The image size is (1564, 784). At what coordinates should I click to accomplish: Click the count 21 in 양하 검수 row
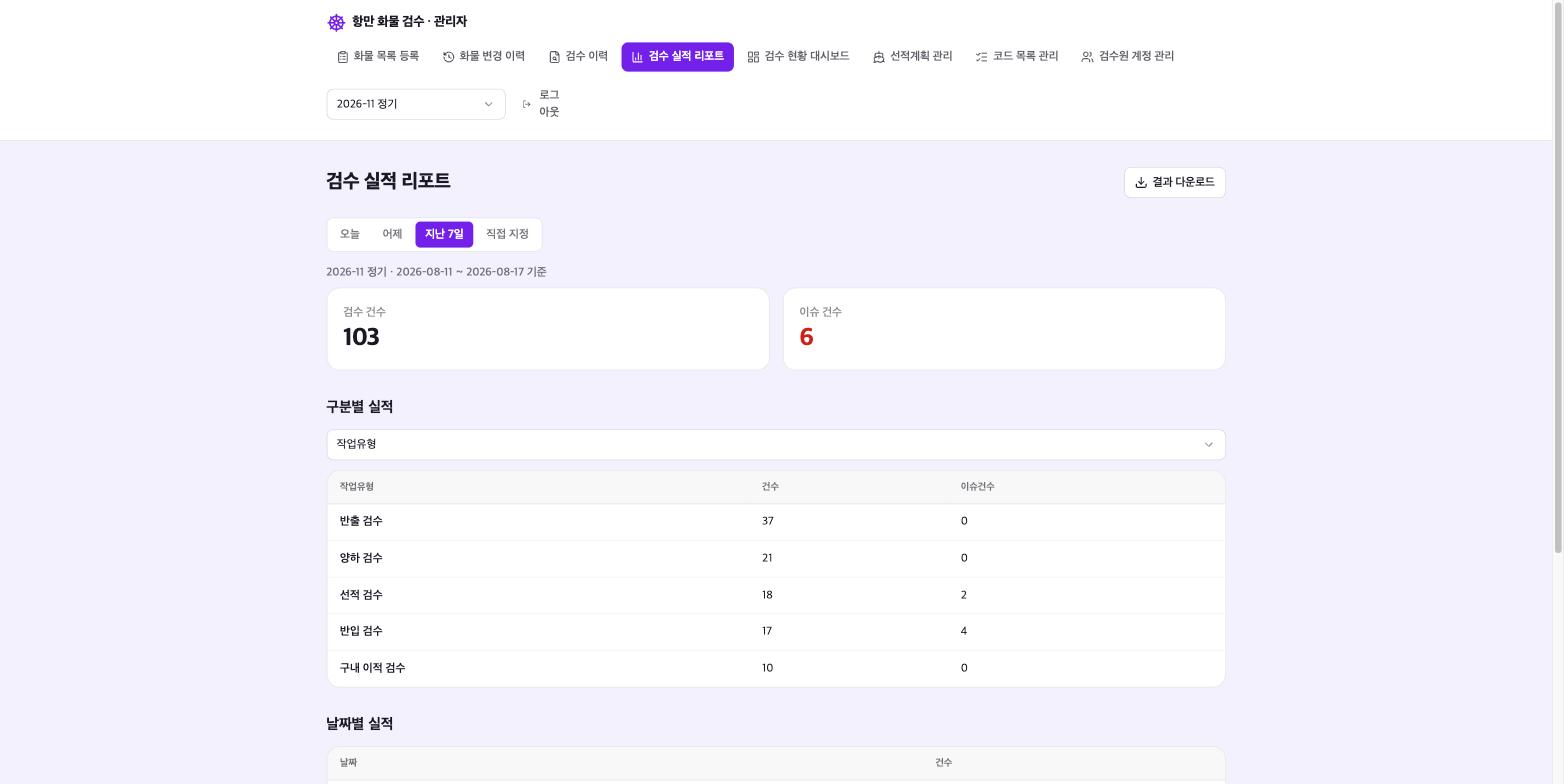click(x=767, y=559)
